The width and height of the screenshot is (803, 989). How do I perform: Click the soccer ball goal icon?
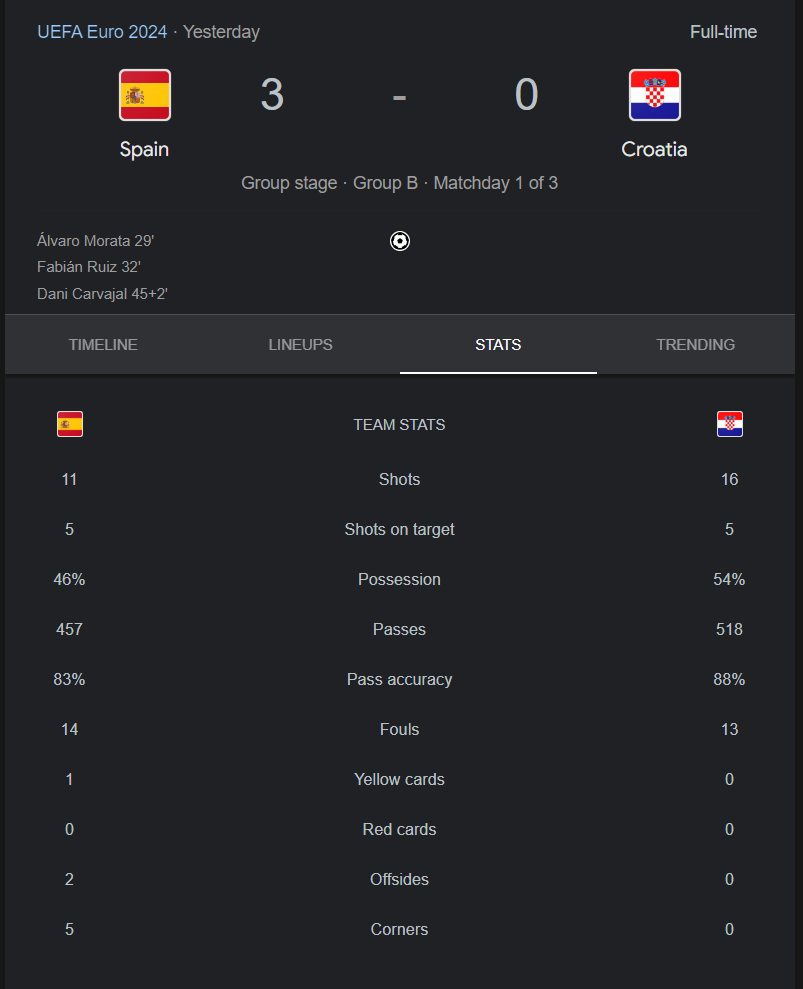click(x=400, y=241)
